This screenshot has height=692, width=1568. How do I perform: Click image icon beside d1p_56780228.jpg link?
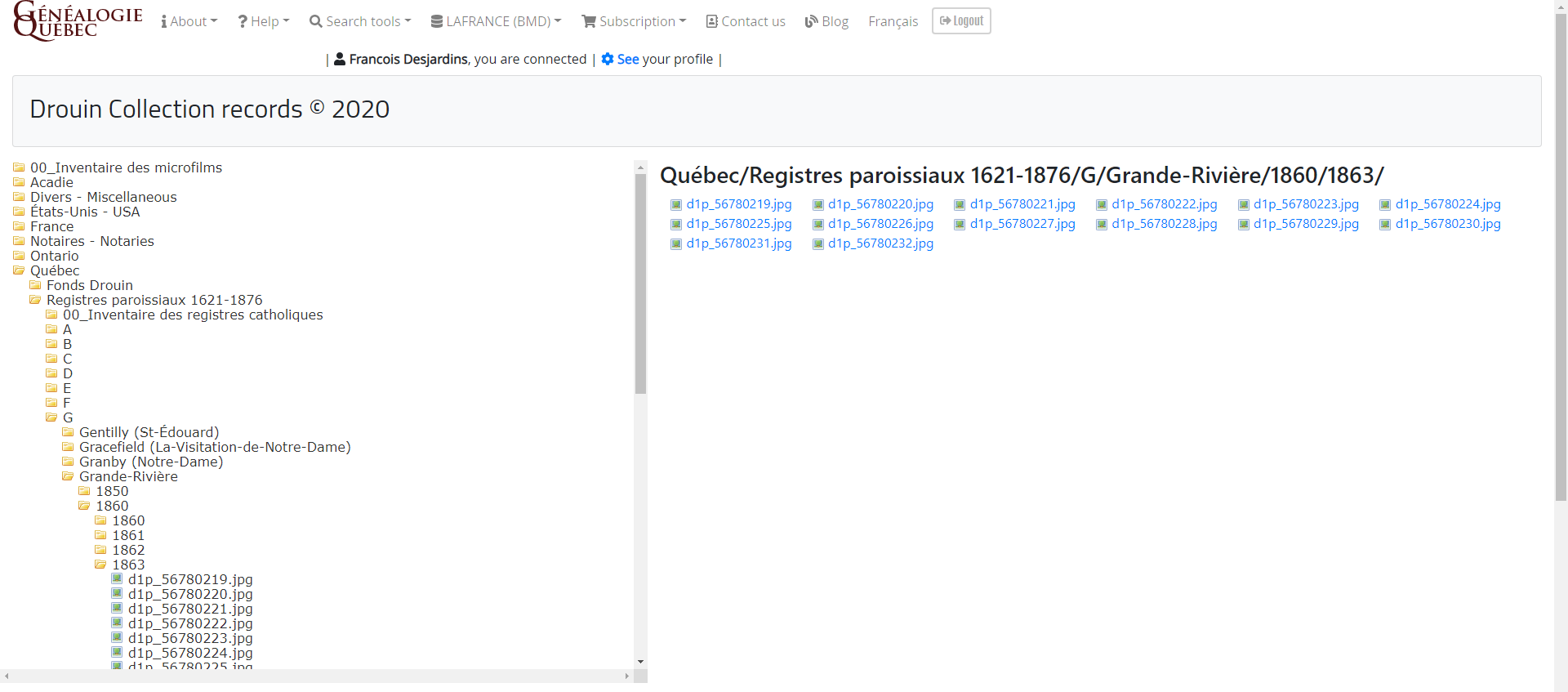tap(1102, 225)
